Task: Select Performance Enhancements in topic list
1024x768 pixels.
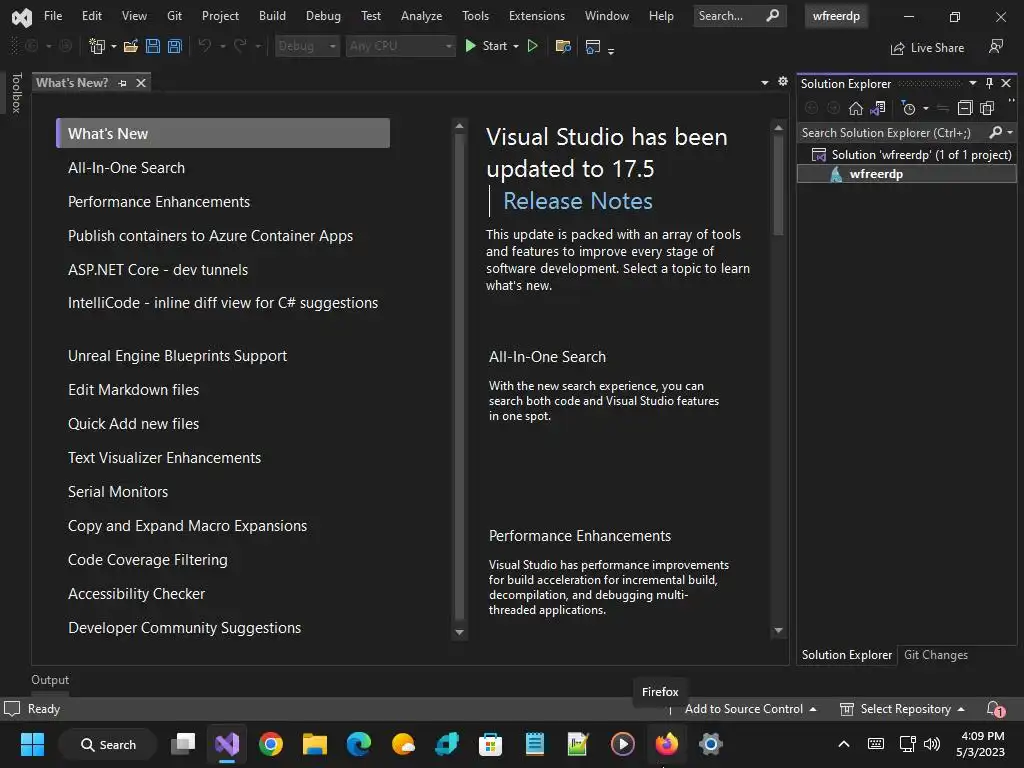Action: click(x=159, y=202)
